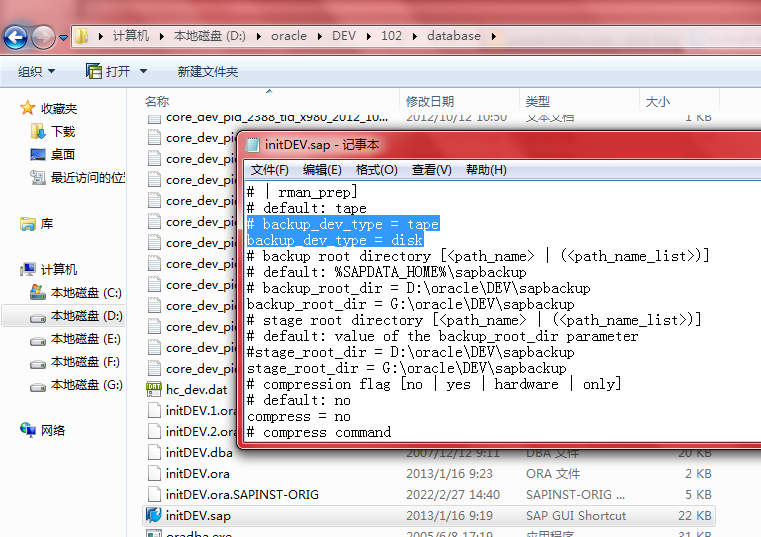Select 计算机 in the address breadcrumb
761x537 pixels.
[131, 36]
